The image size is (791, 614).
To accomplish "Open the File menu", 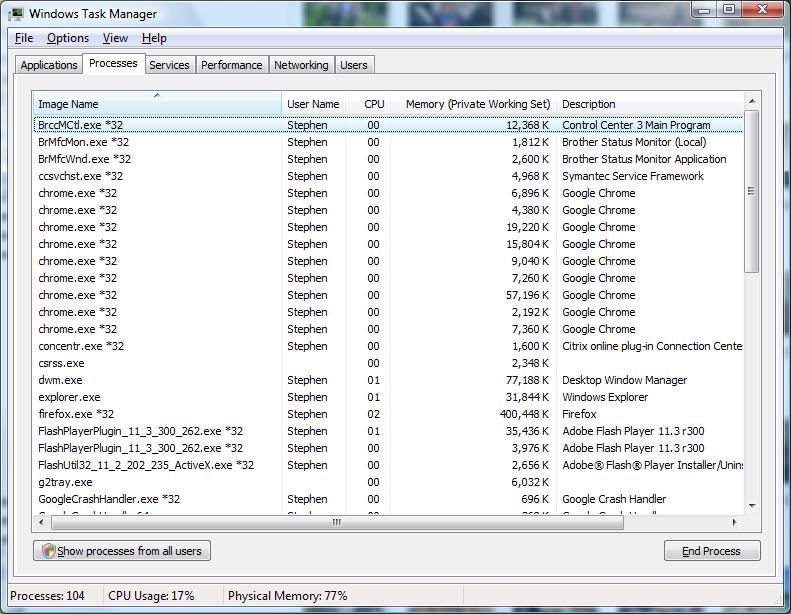I will click(x=24, y=38).
